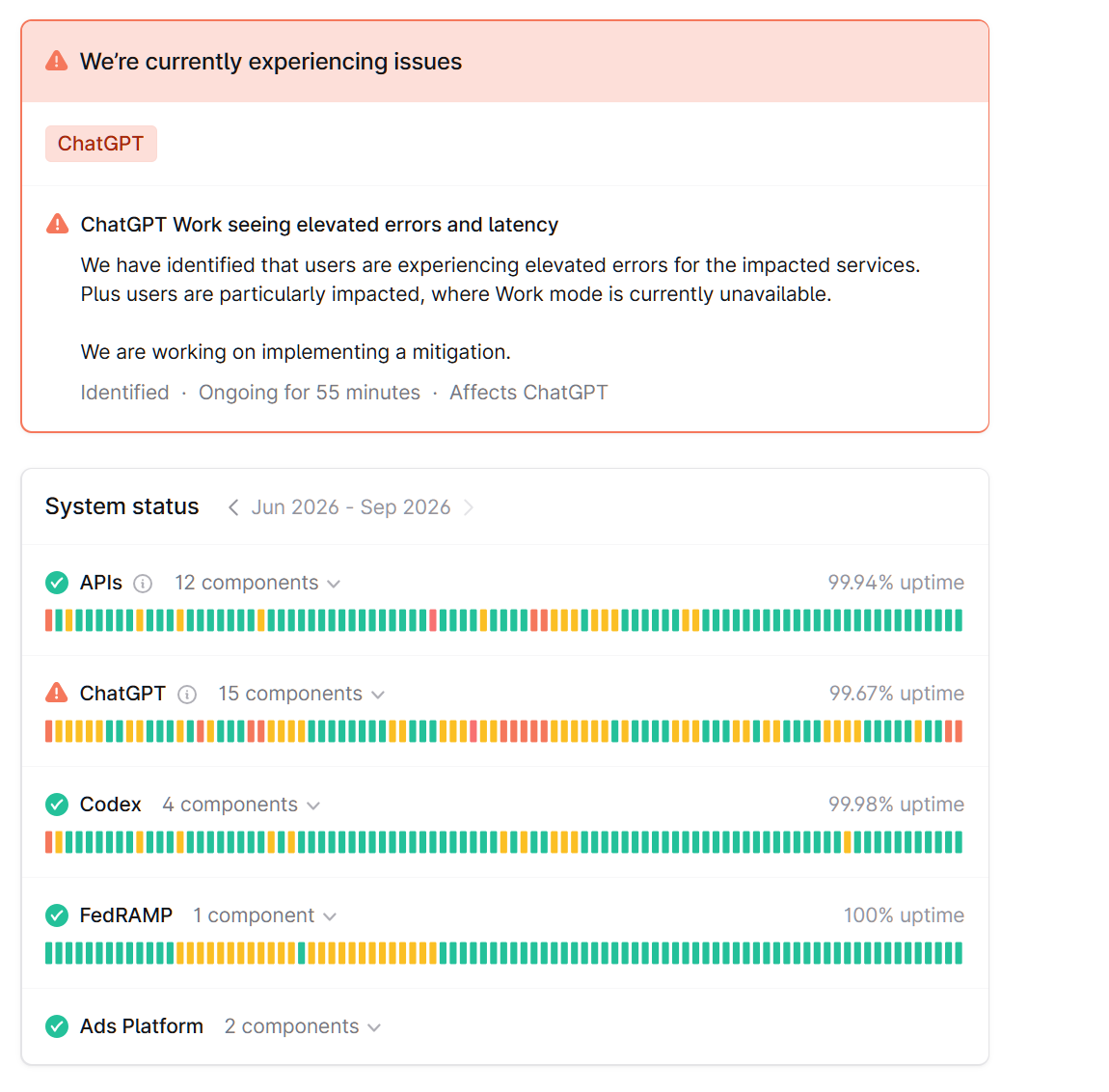Expand the APIs 12 components list
1109x1092 pixels.
coord(258,584)
